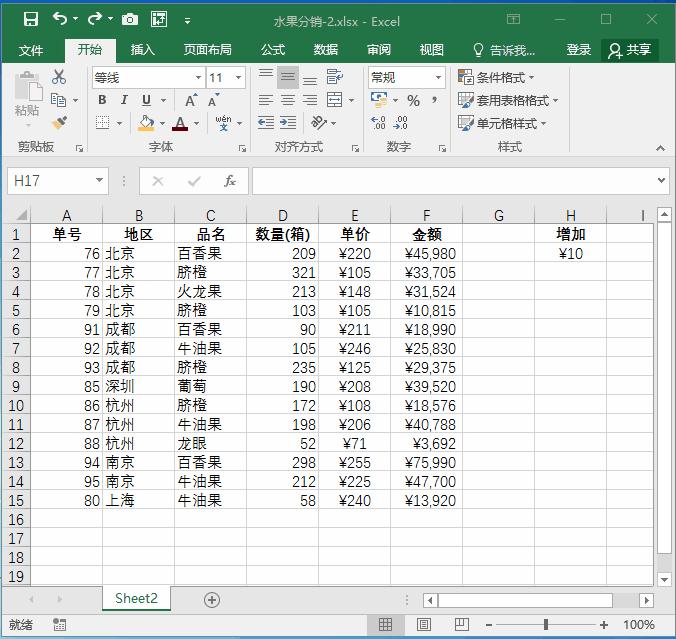Screen dimensions: 676x639
Task: Click the formula bar input field
Action: coord(453,181)
